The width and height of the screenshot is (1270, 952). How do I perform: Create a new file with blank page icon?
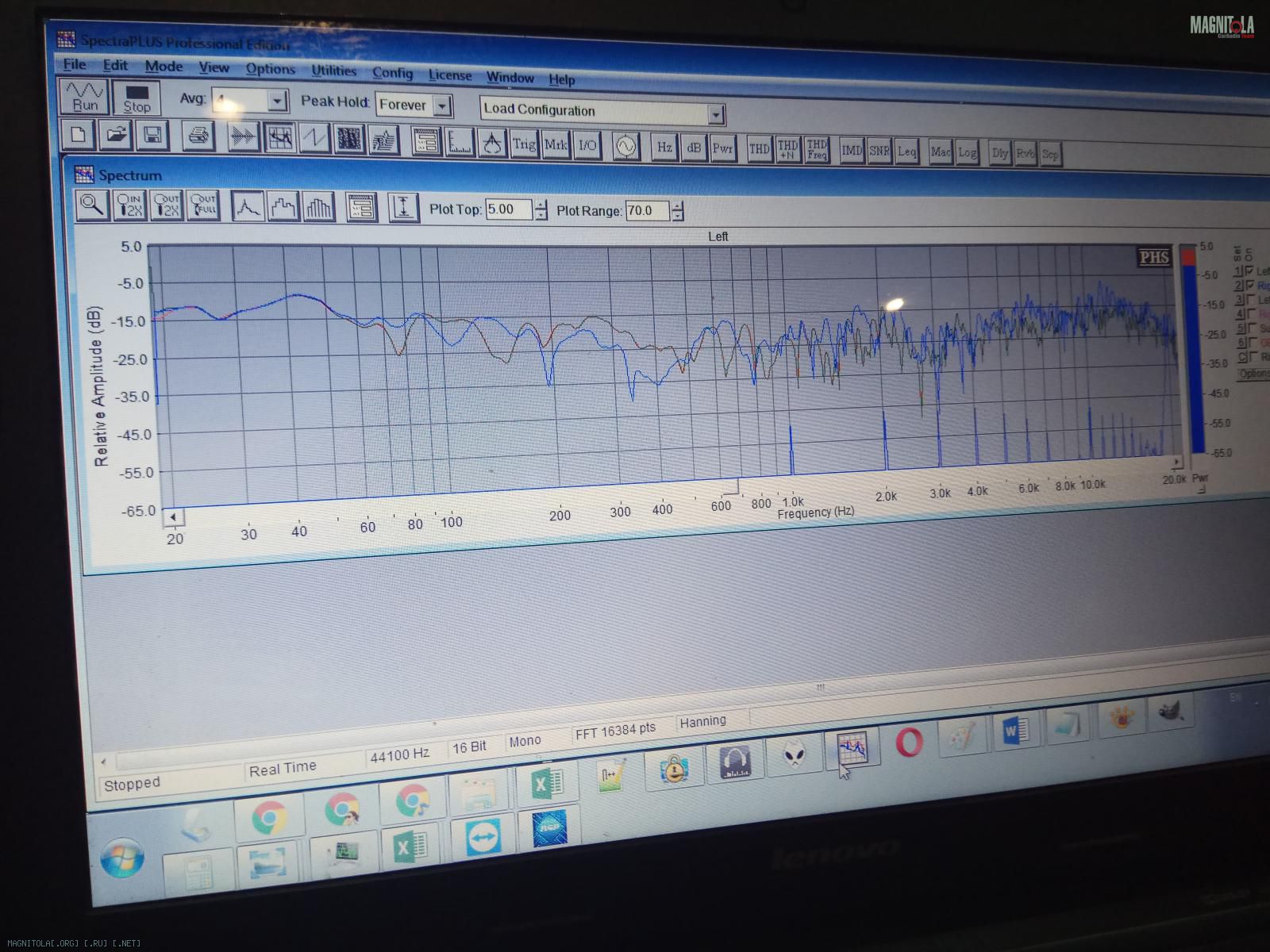coord(78,134)
